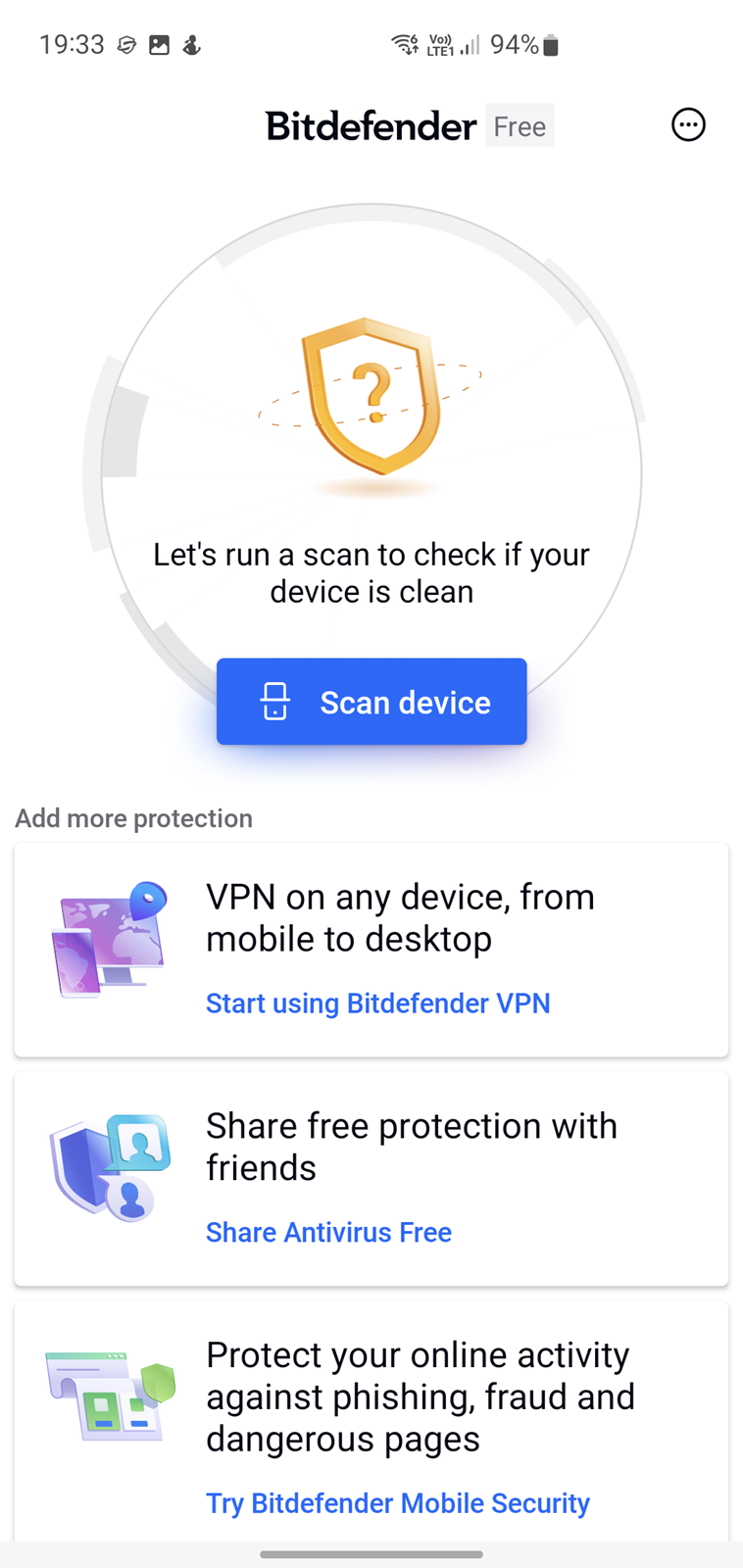Open the VPN on any device card

point(371,950)
